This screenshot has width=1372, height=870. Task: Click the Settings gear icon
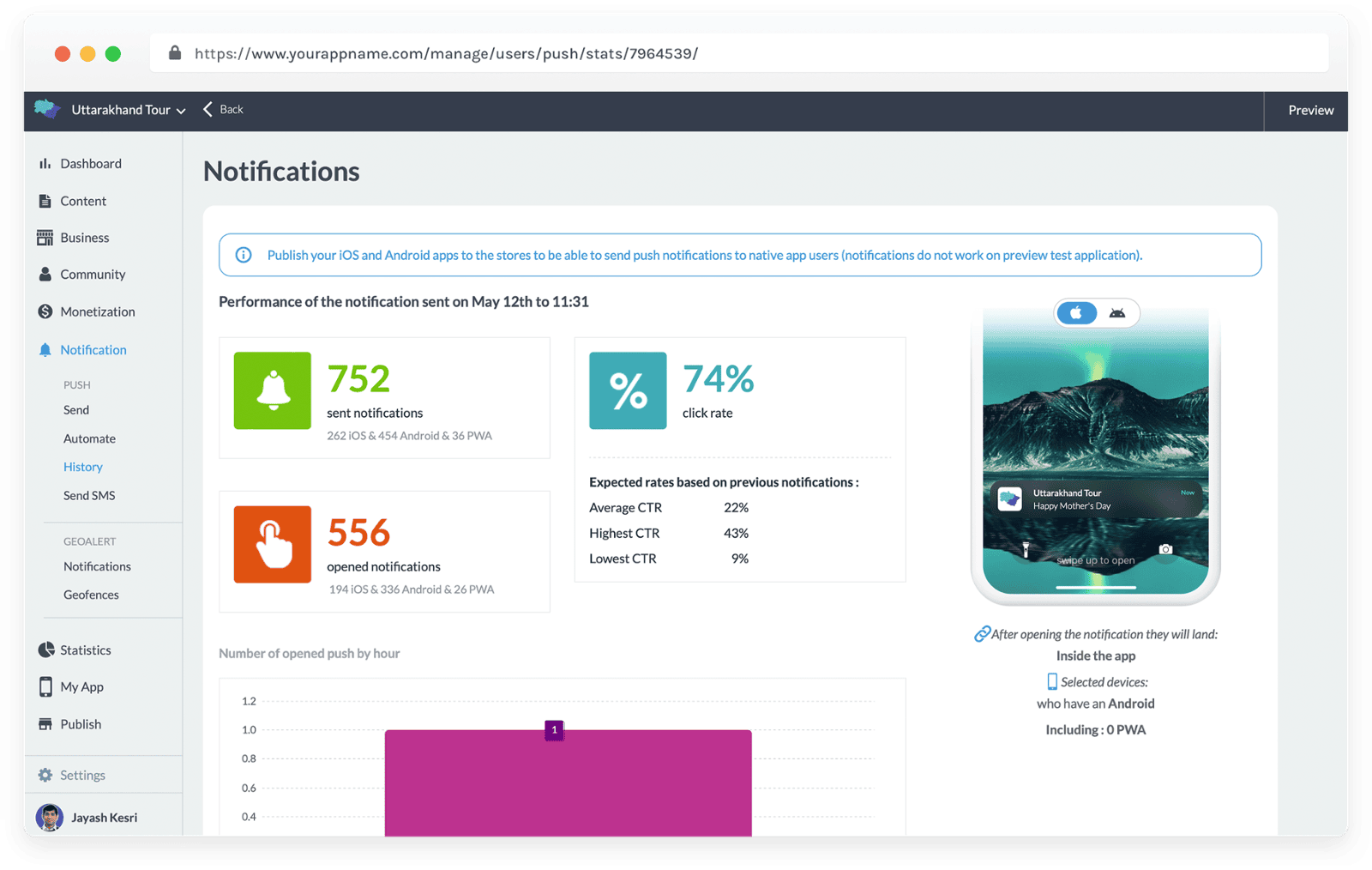45,776
